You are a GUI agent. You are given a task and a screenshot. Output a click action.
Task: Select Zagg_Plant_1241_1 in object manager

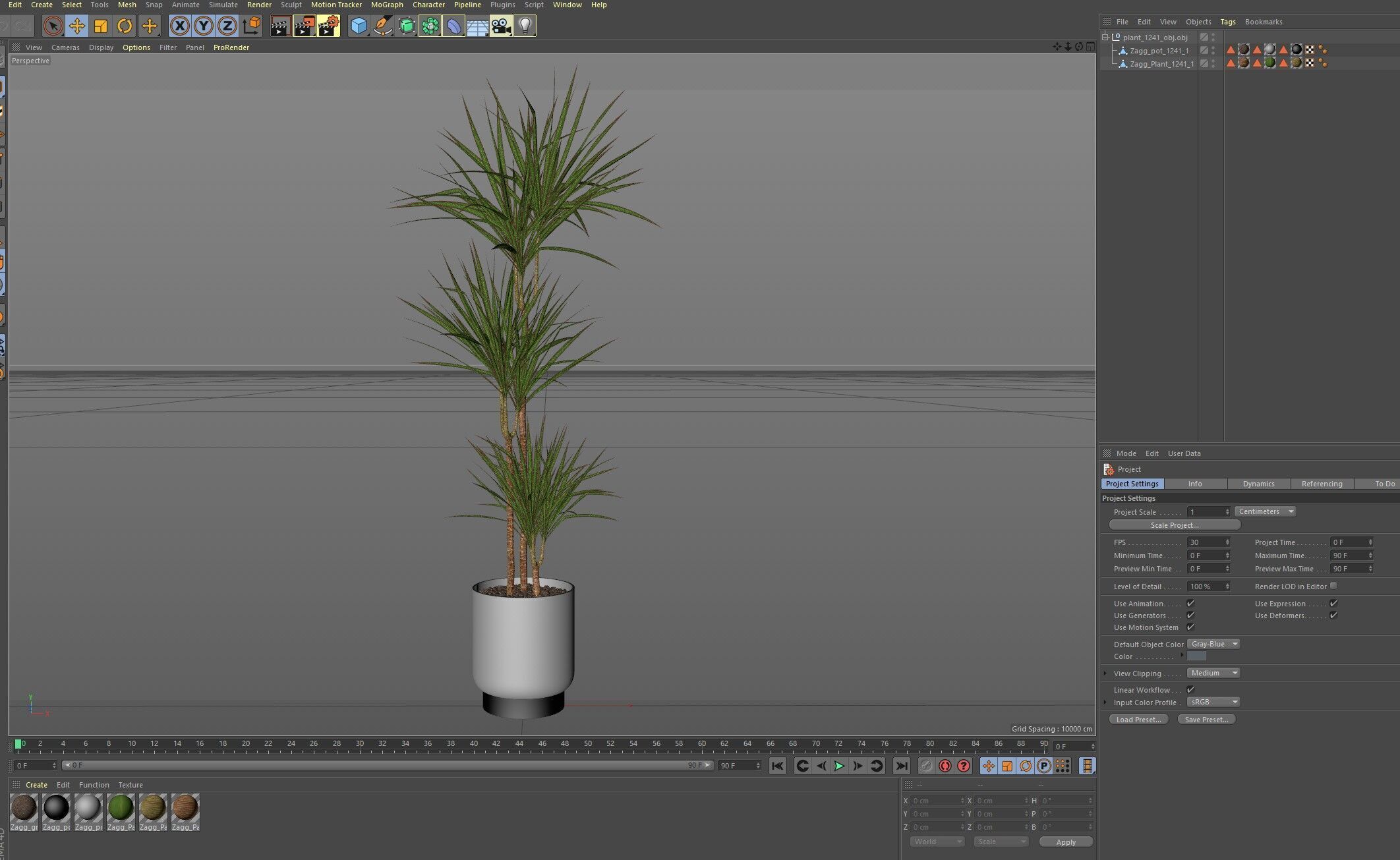pos(1161,64)
